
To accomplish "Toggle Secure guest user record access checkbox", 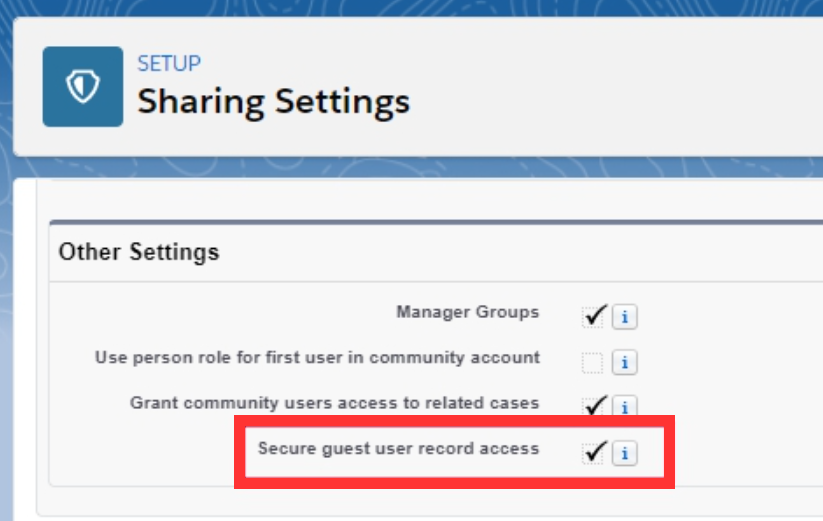I will point(594,452).
